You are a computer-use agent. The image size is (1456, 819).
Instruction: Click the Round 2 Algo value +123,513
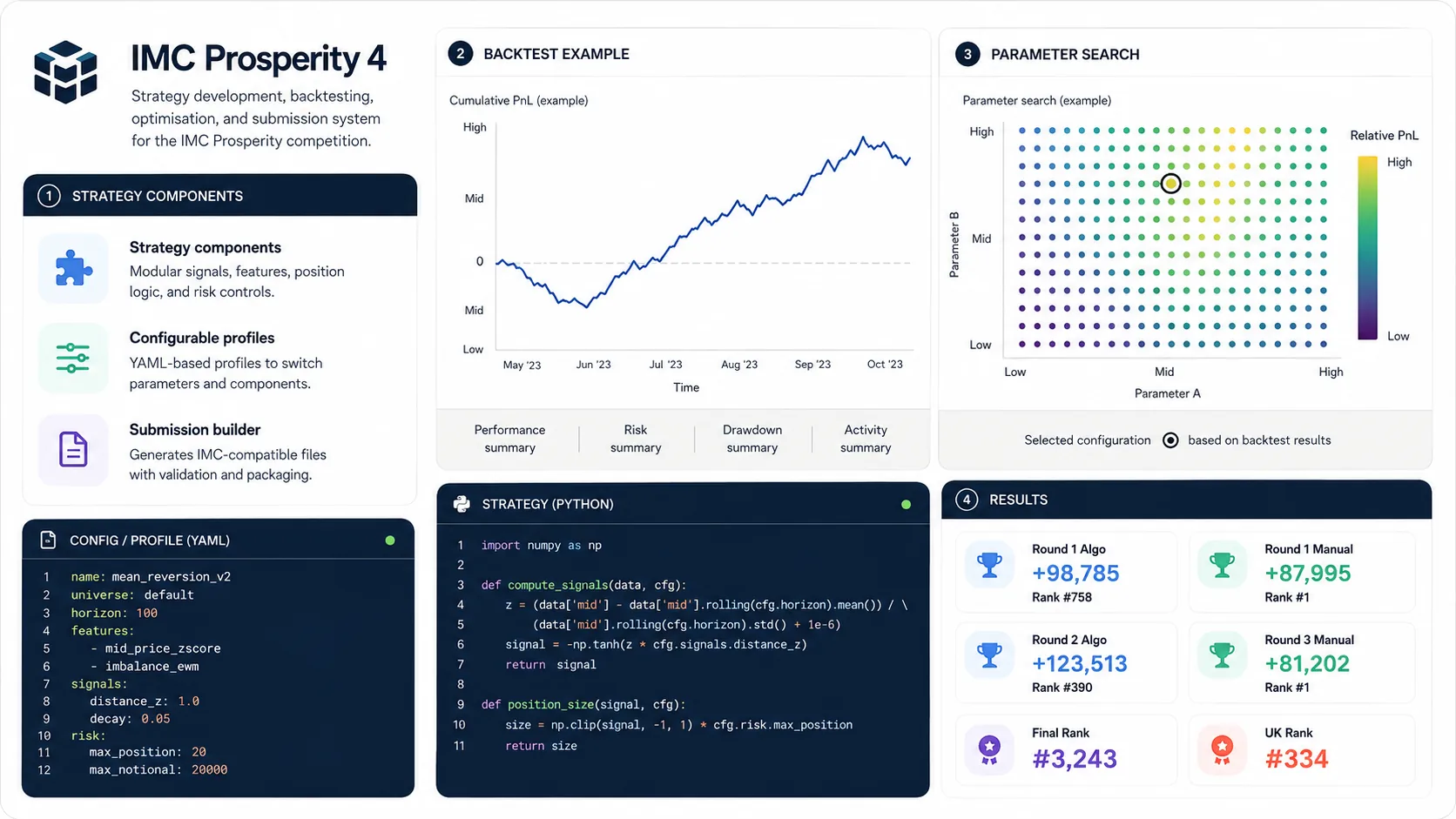1080,663
